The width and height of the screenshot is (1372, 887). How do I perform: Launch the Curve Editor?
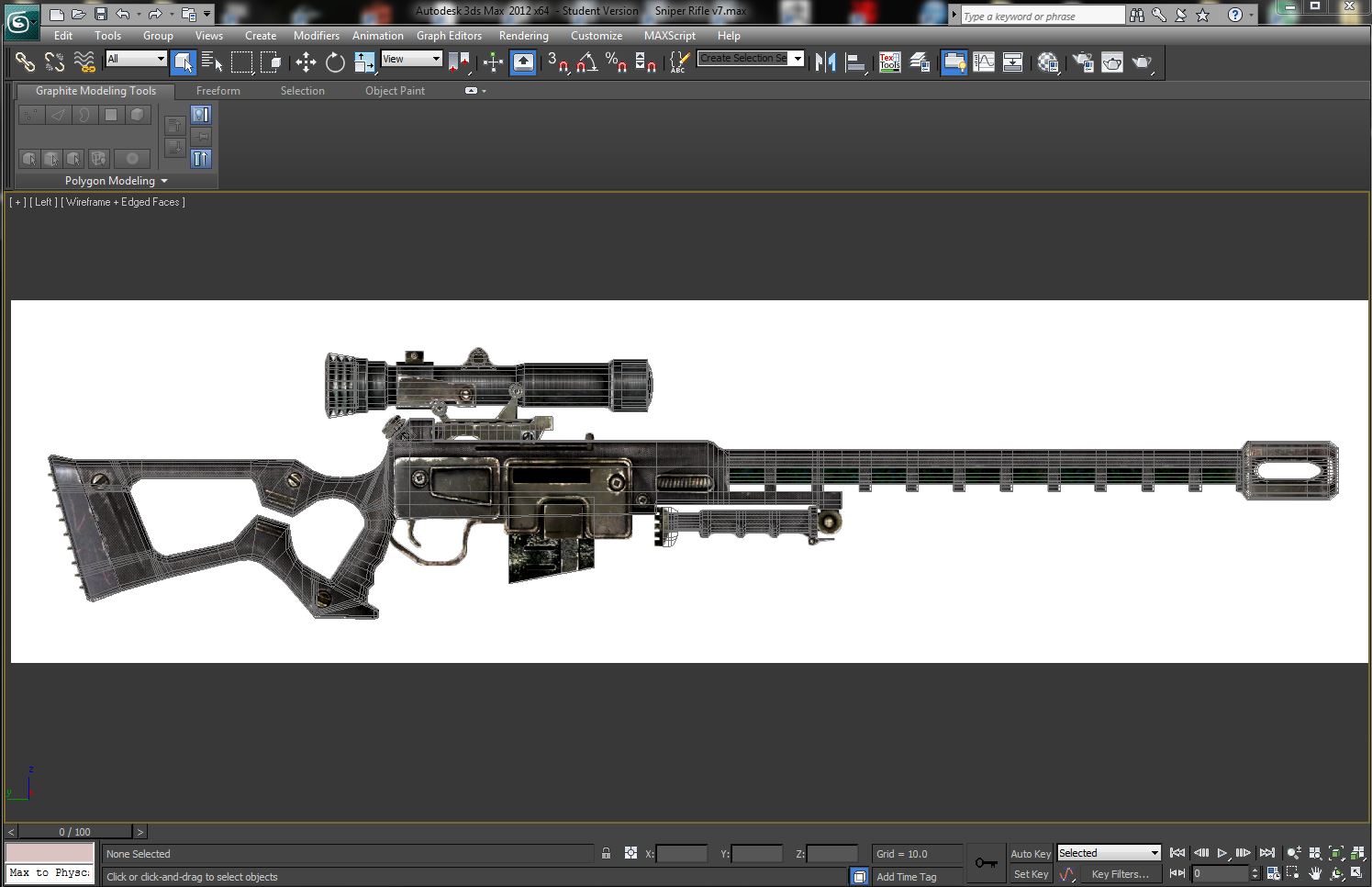tap(983, 62)
